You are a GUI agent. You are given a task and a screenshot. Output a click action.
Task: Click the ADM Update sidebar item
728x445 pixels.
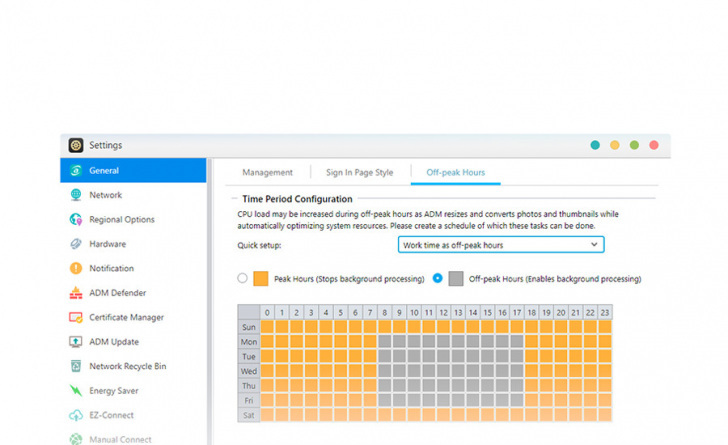tap(113, 342)
